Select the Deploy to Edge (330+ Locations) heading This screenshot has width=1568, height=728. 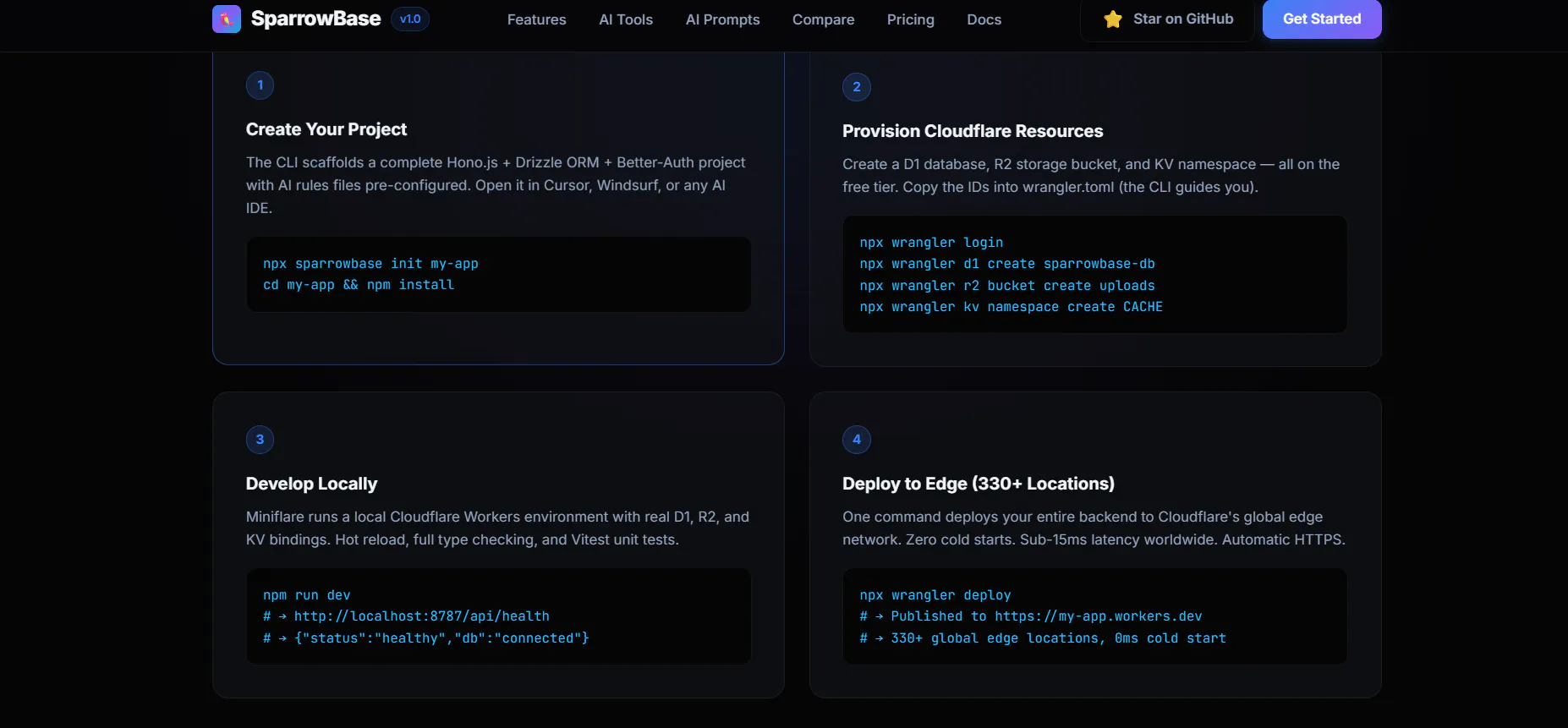979,484
